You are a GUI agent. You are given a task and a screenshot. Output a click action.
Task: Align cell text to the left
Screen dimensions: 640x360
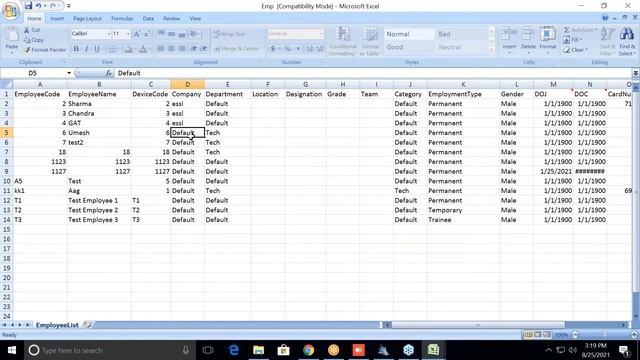161,49
